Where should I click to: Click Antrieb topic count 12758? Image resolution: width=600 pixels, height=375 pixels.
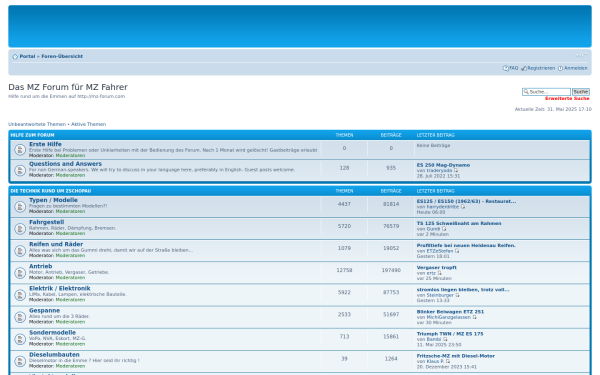click(344, 271)
